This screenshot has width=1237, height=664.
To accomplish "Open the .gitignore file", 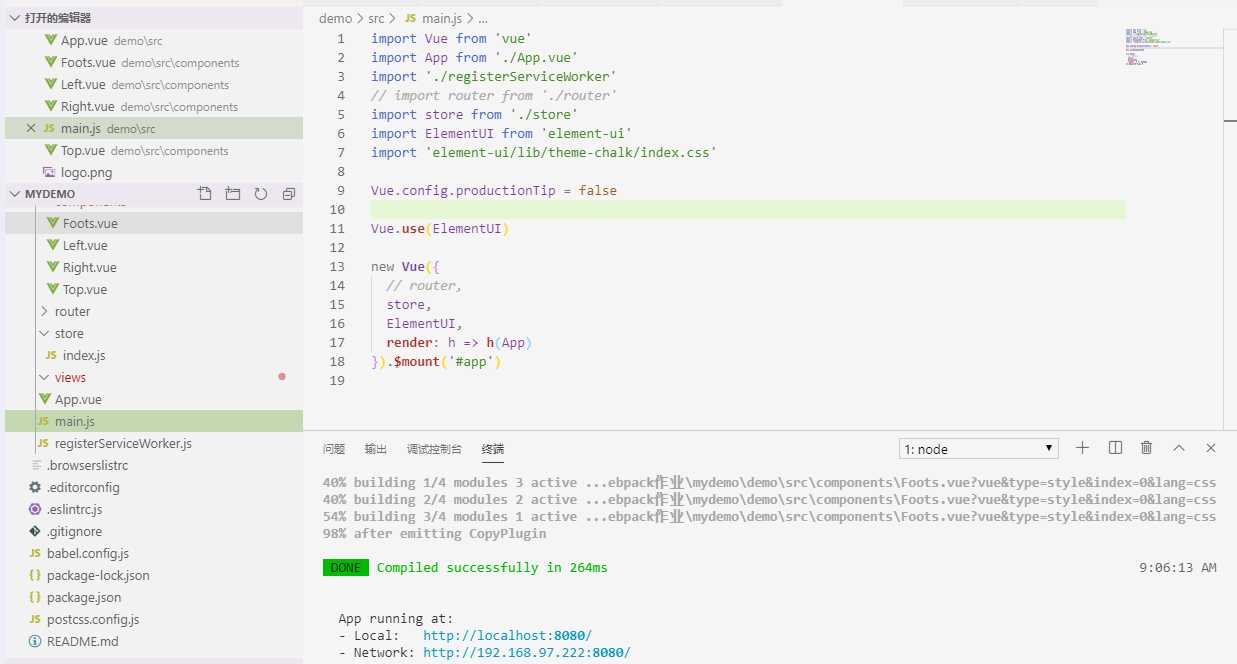I will click(153, 531).
